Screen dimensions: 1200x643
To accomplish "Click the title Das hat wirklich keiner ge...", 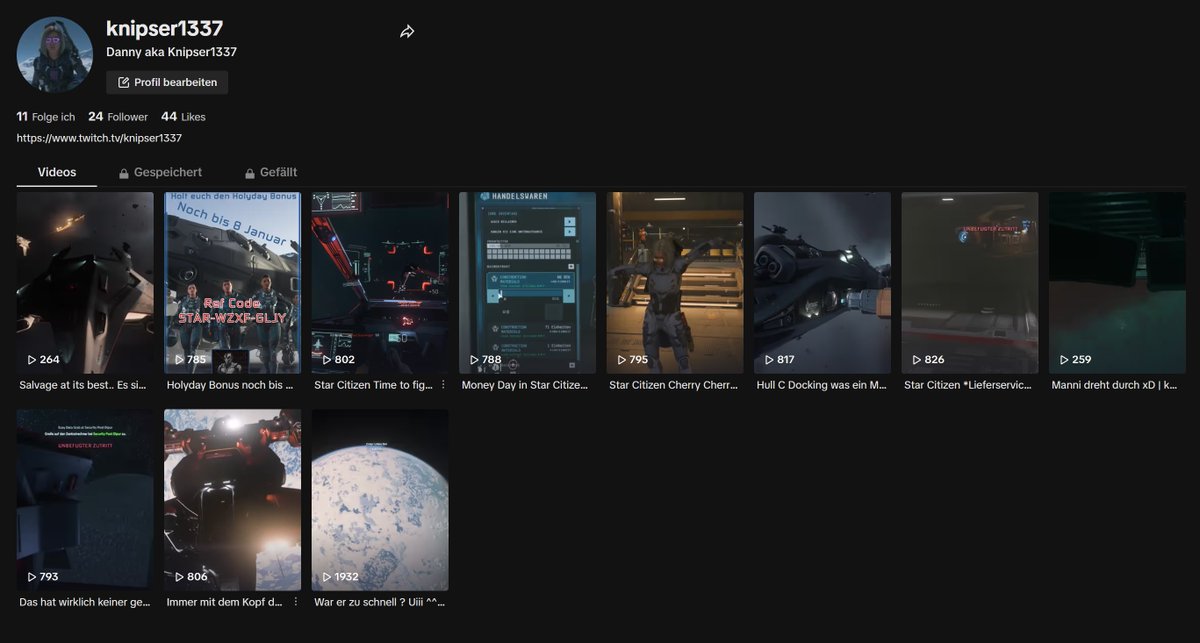I will pyautogui.click(x=85, y=602).
